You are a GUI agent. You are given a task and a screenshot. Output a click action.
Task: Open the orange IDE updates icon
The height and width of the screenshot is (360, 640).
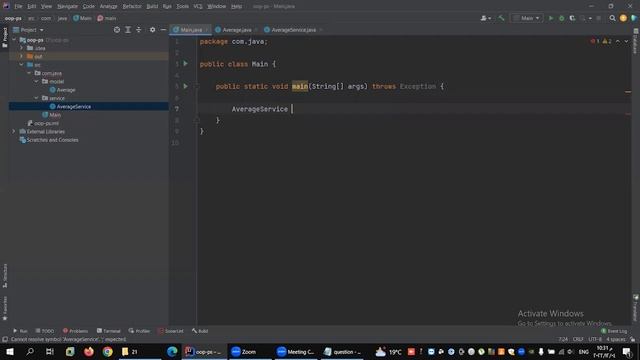pos(623,18)
